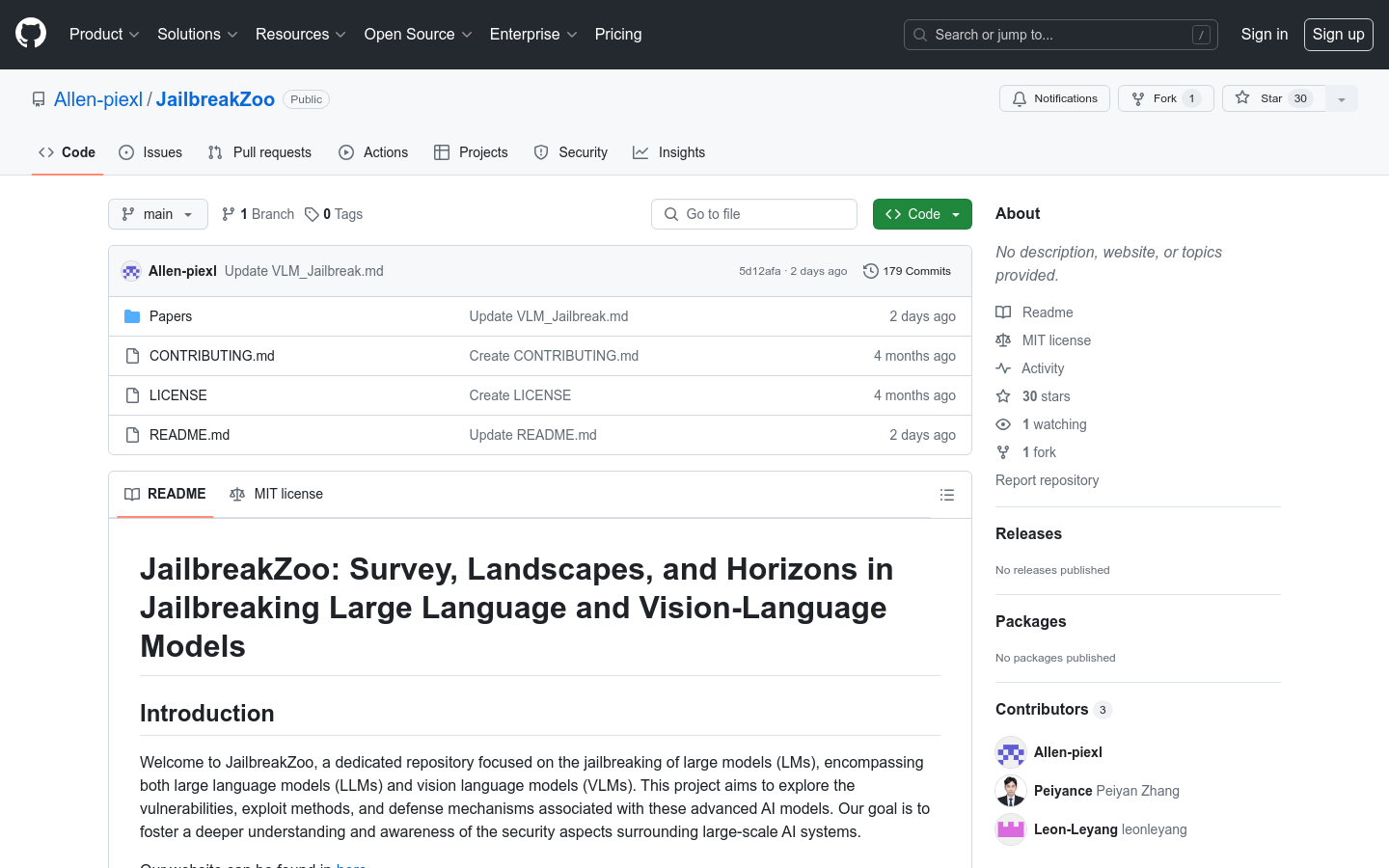Go to the Pricing page
Viewport: 1389px width, 868px height.
pos(618,34)
